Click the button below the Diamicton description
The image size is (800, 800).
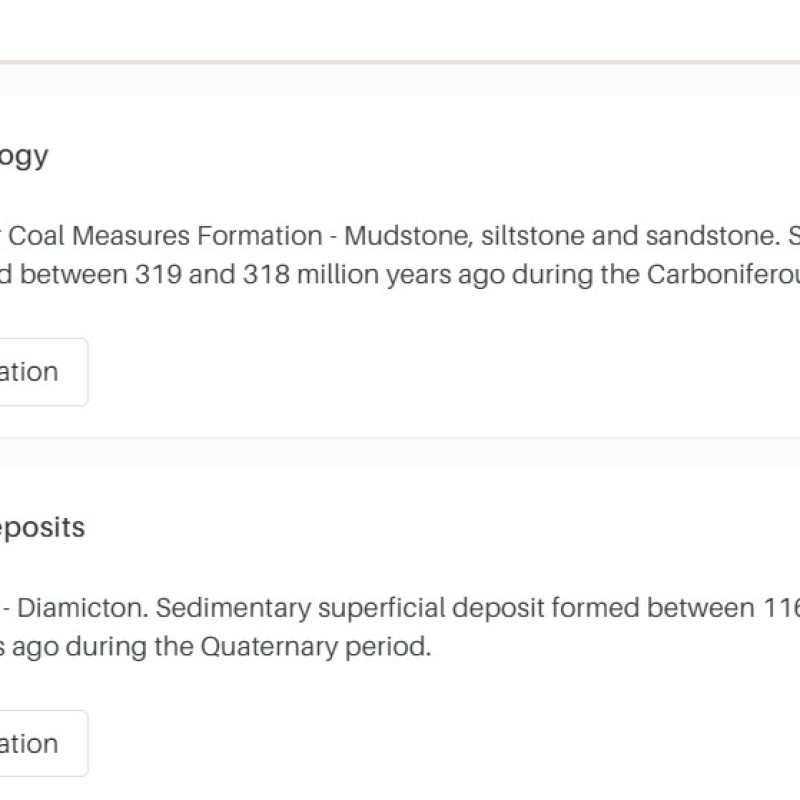[x=40, y=744]
